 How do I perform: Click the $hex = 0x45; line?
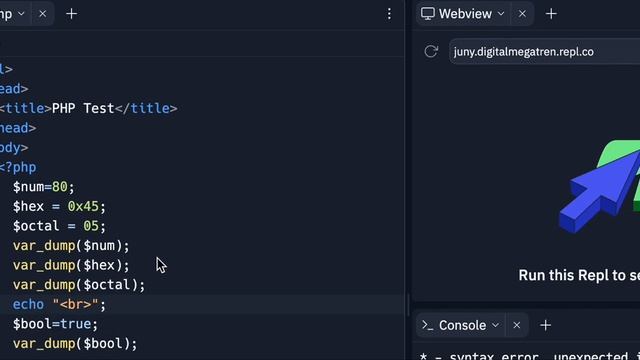[59, 207]
